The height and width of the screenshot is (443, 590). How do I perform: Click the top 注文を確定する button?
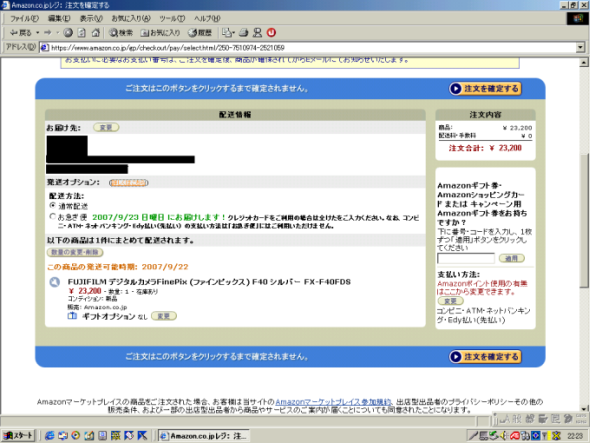pyautogui.click(x=485, y=89)
